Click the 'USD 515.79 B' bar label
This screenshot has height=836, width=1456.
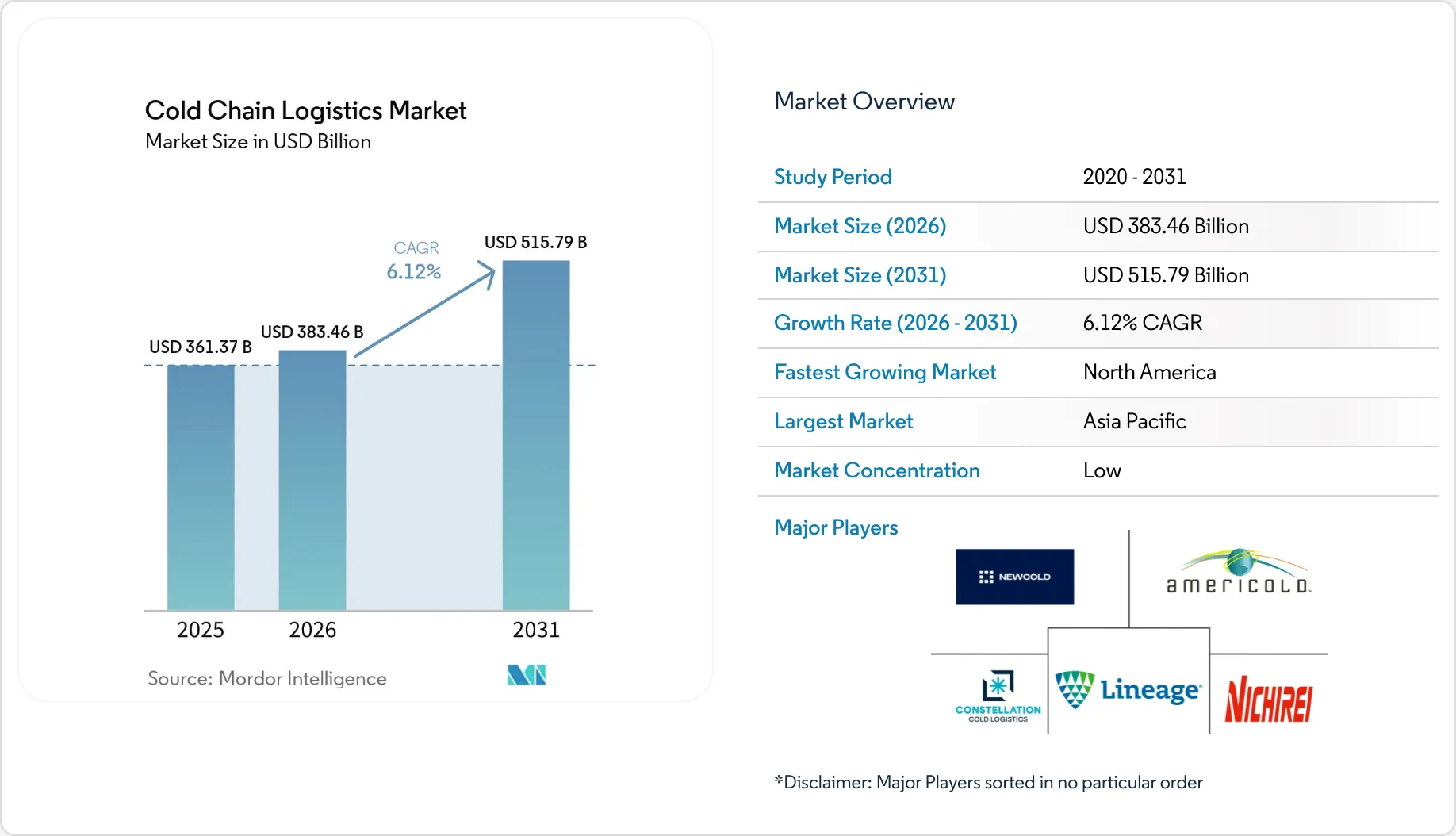tap(536, 242)
